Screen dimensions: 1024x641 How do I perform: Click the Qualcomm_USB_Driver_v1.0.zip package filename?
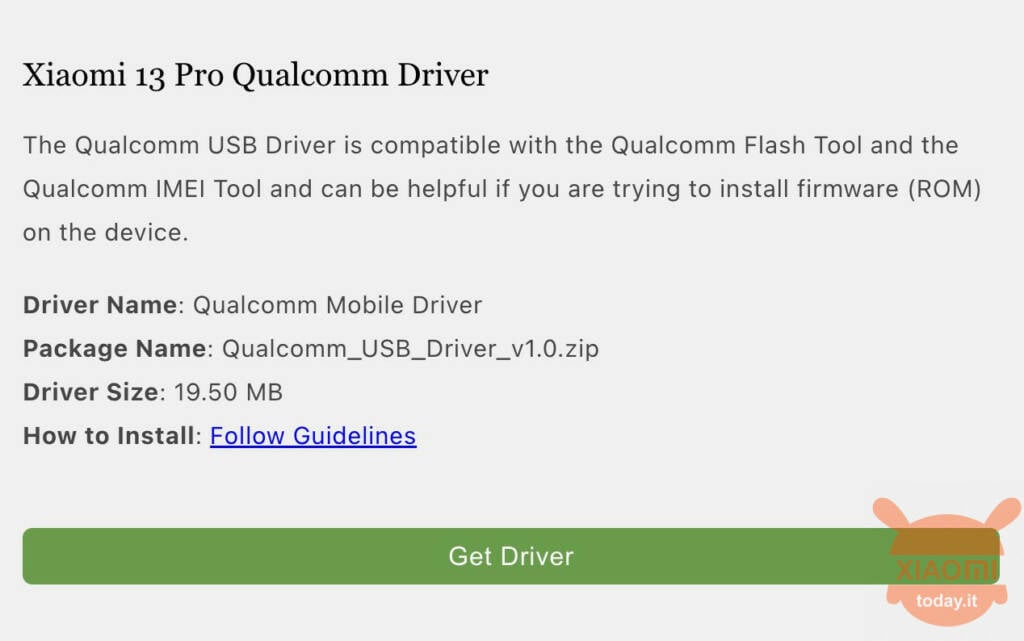coord(410,349)
